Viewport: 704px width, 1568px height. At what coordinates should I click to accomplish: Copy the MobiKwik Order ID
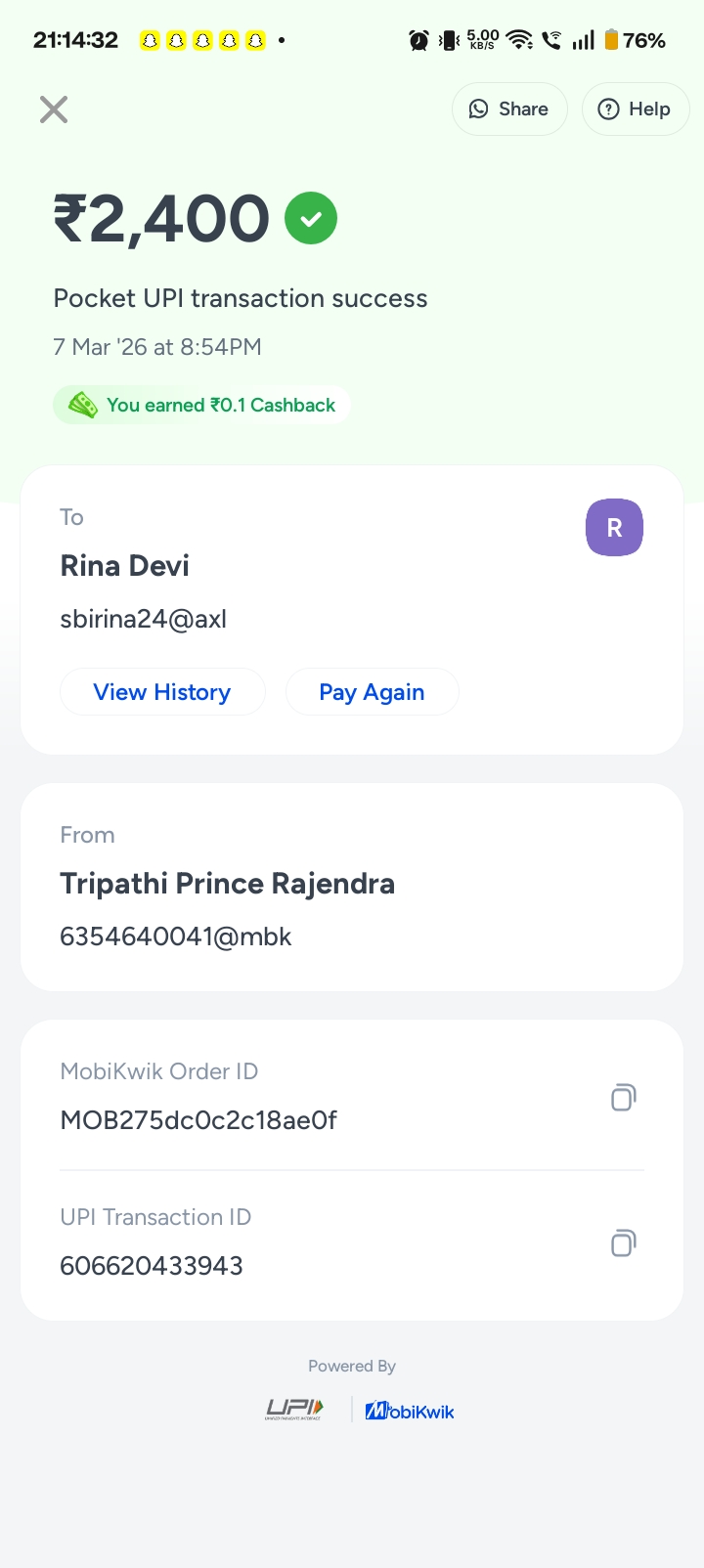tap(623, 1098)
